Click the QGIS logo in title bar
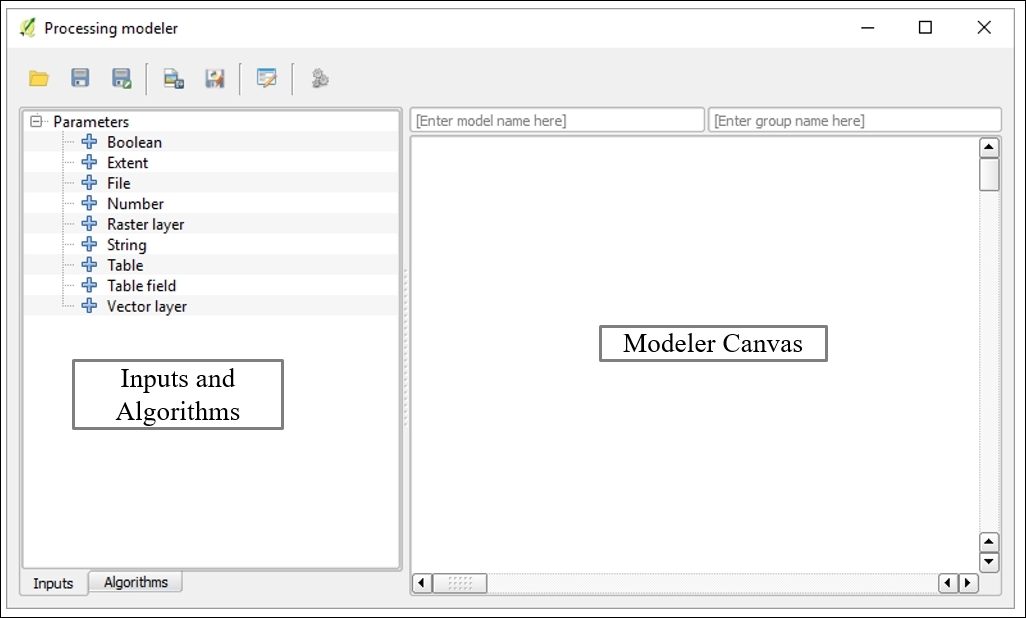This screenshot has width=1026, height=618. click(27, 28)
